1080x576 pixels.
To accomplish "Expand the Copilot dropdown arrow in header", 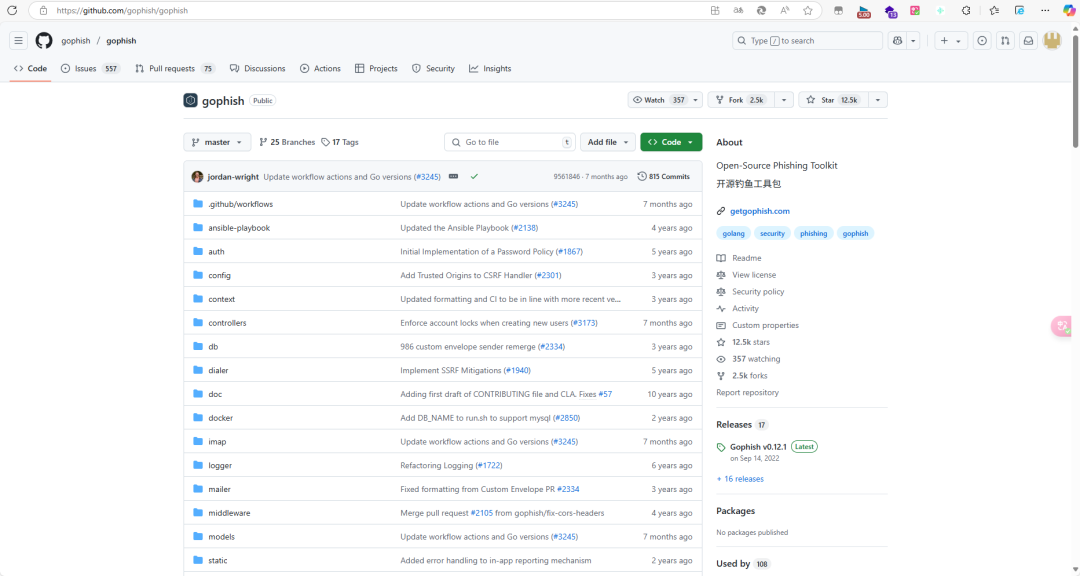I will coord(913,41).
